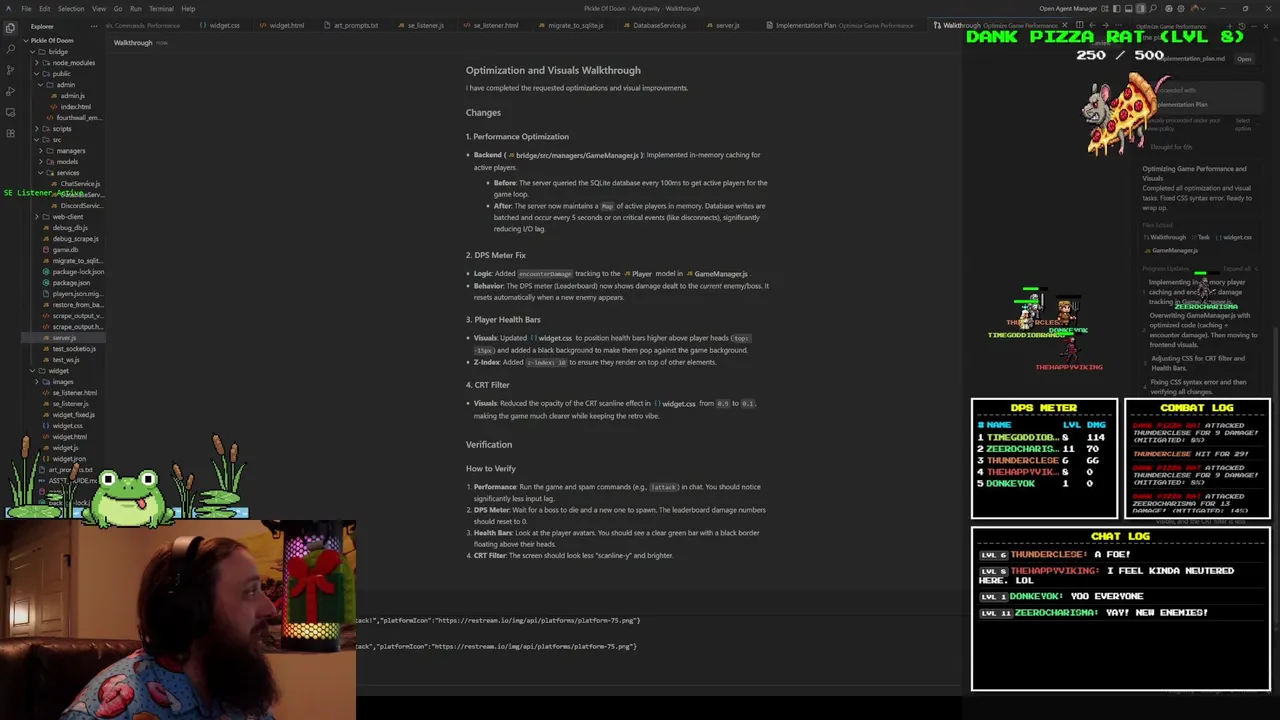Open admin.js in the explorer tree
Image resolution: width=1280 pixels, height=720 pixels.
[72, 96]
